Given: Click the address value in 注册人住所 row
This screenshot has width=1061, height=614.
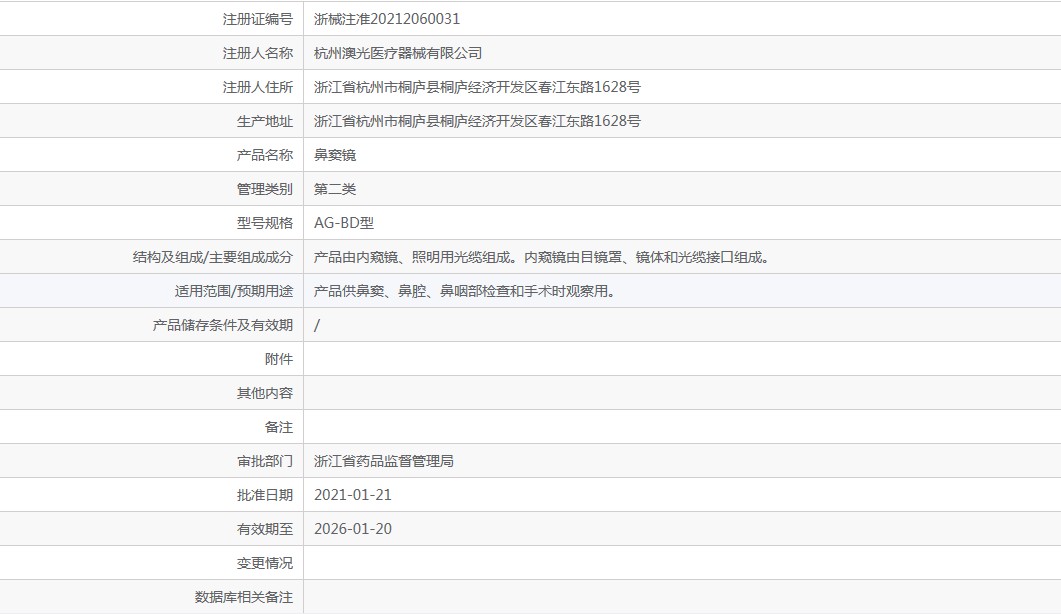Looking at the screenshot, I should click(477, 87).
